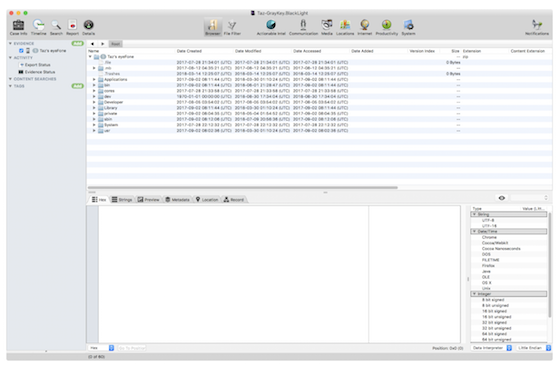Viewport: 560px width, 367px height.
Task: Switch to the Hex tab
Action: coord(99,200)
